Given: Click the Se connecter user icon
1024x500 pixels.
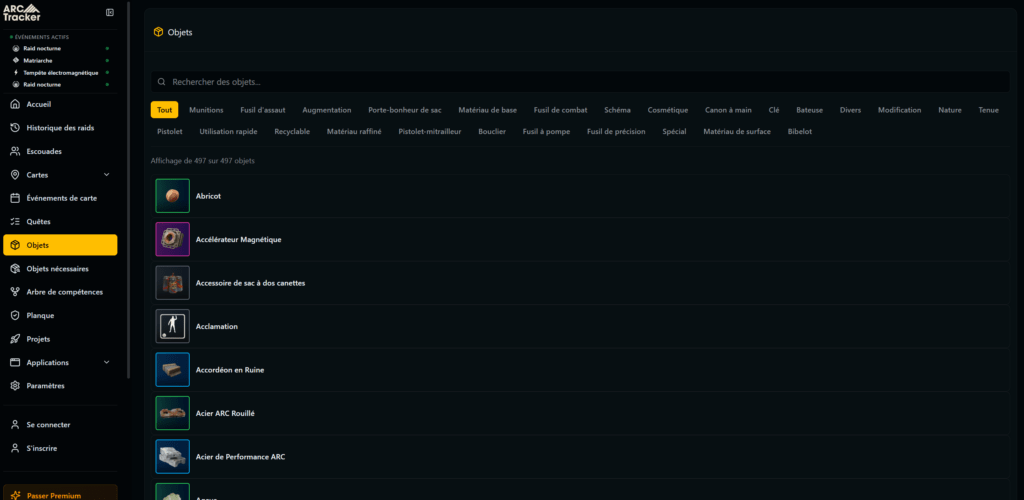Looking at the screenshot, I should (15, 425).
